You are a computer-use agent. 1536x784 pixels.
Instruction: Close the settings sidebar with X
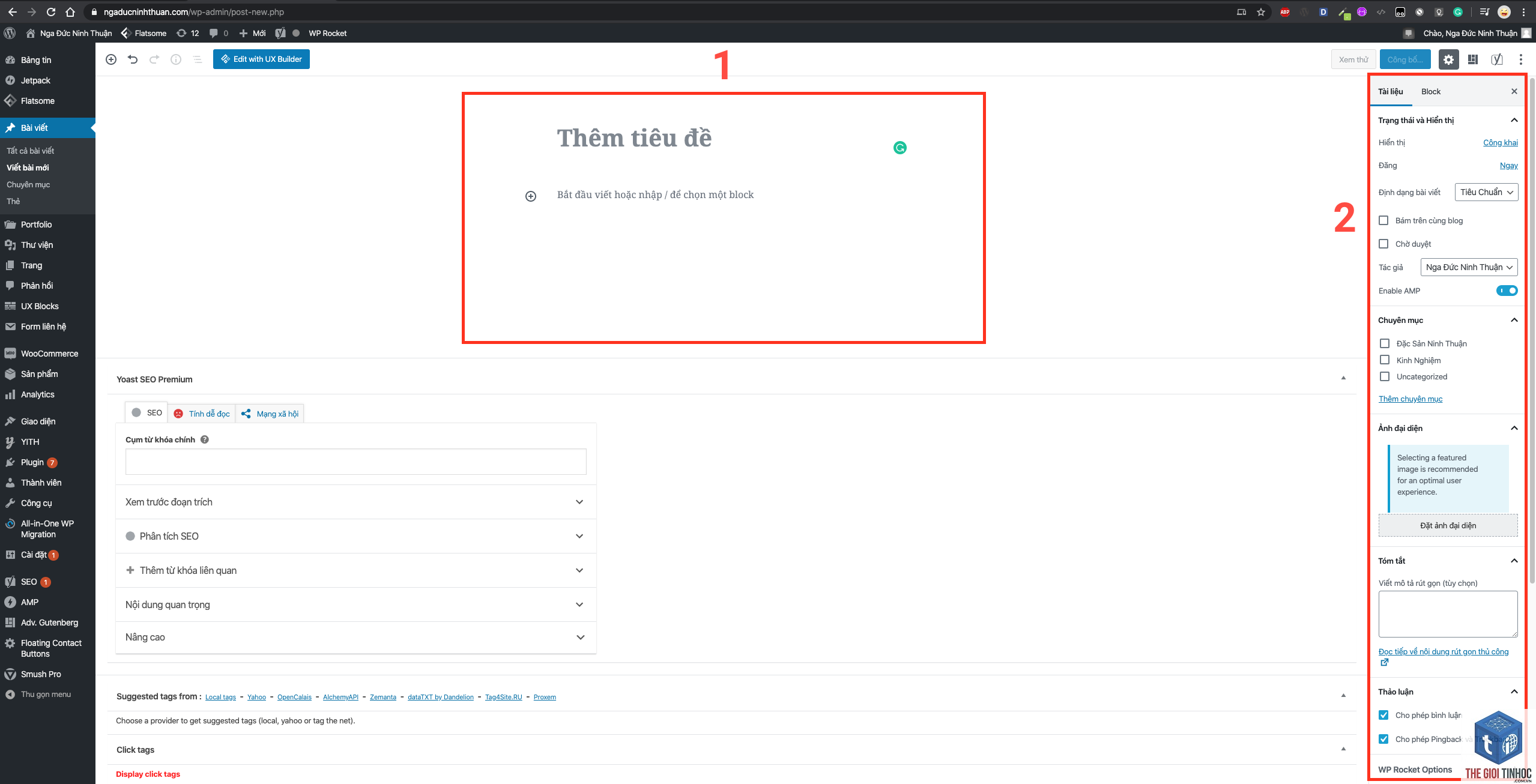click(1514, 91)
